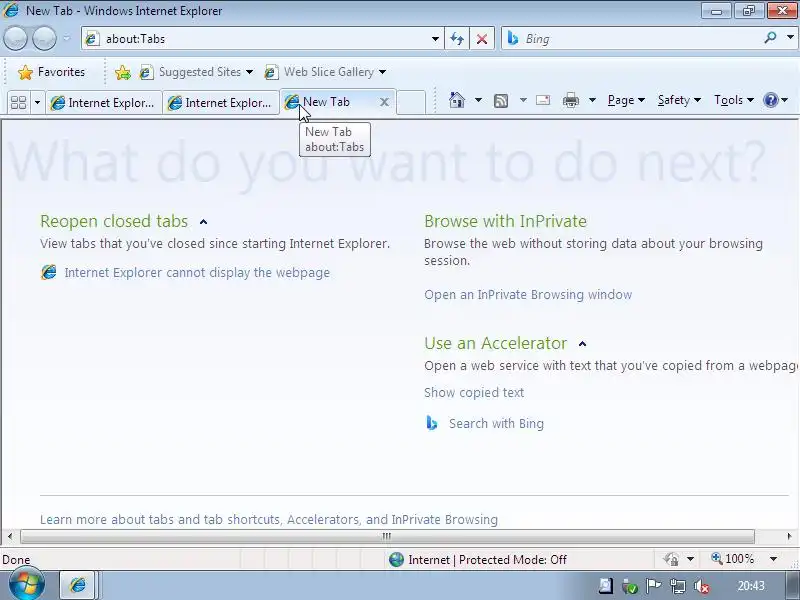The height and width of the screenshot is (600, 800).
Task: Open the Safety menu
Action: [x=679, y=100]
